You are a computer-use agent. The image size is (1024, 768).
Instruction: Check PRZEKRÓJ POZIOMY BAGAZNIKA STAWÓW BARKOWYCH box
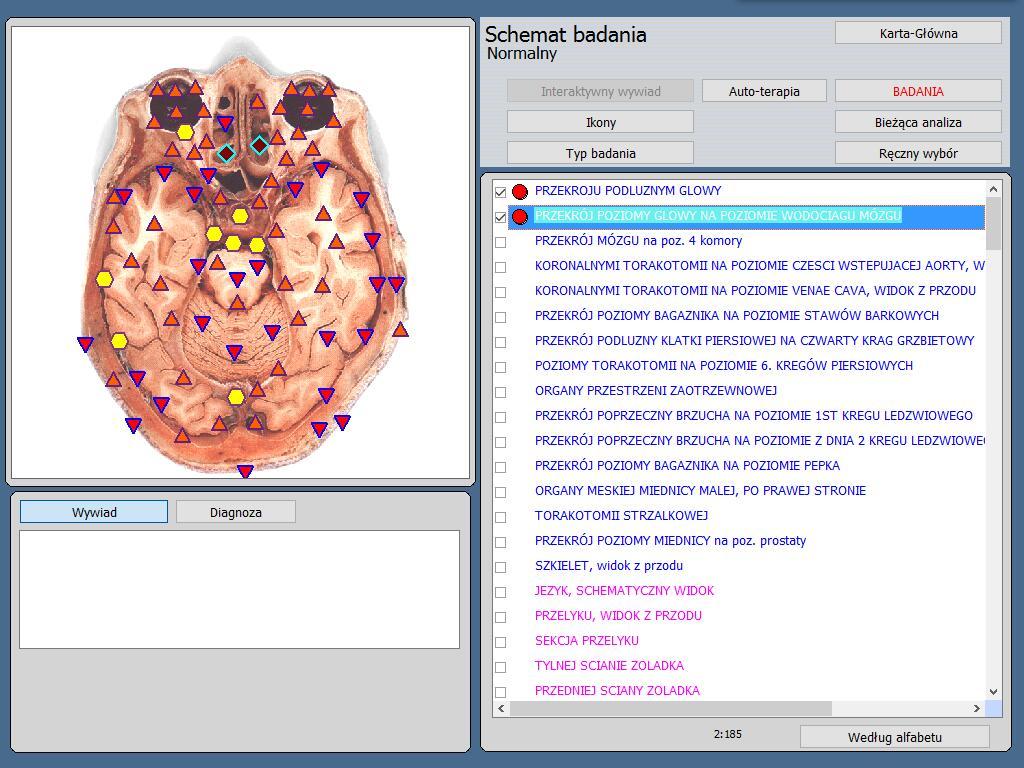click(500, 317)
